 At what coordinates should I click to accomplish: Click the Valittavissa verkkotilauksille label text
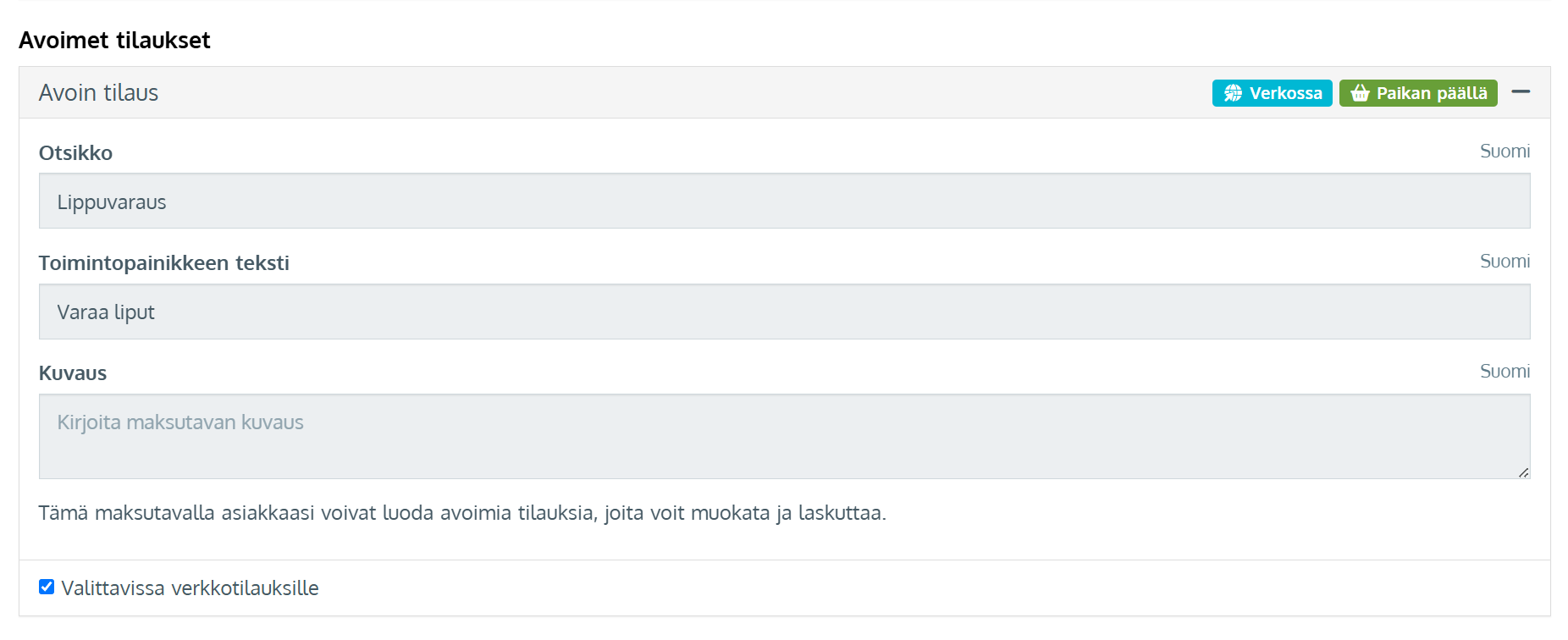(190, 588)
